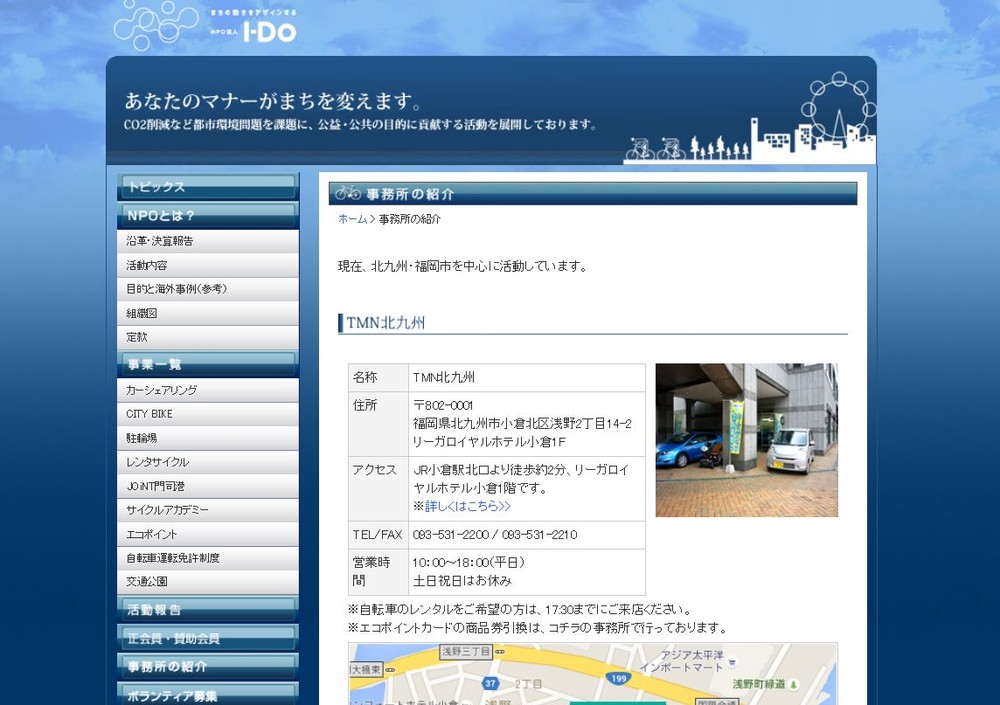The width and height of the screenshot is (1000, 705).
Task: Expand the 事業一覧 sidebar section
Action: 207,364
